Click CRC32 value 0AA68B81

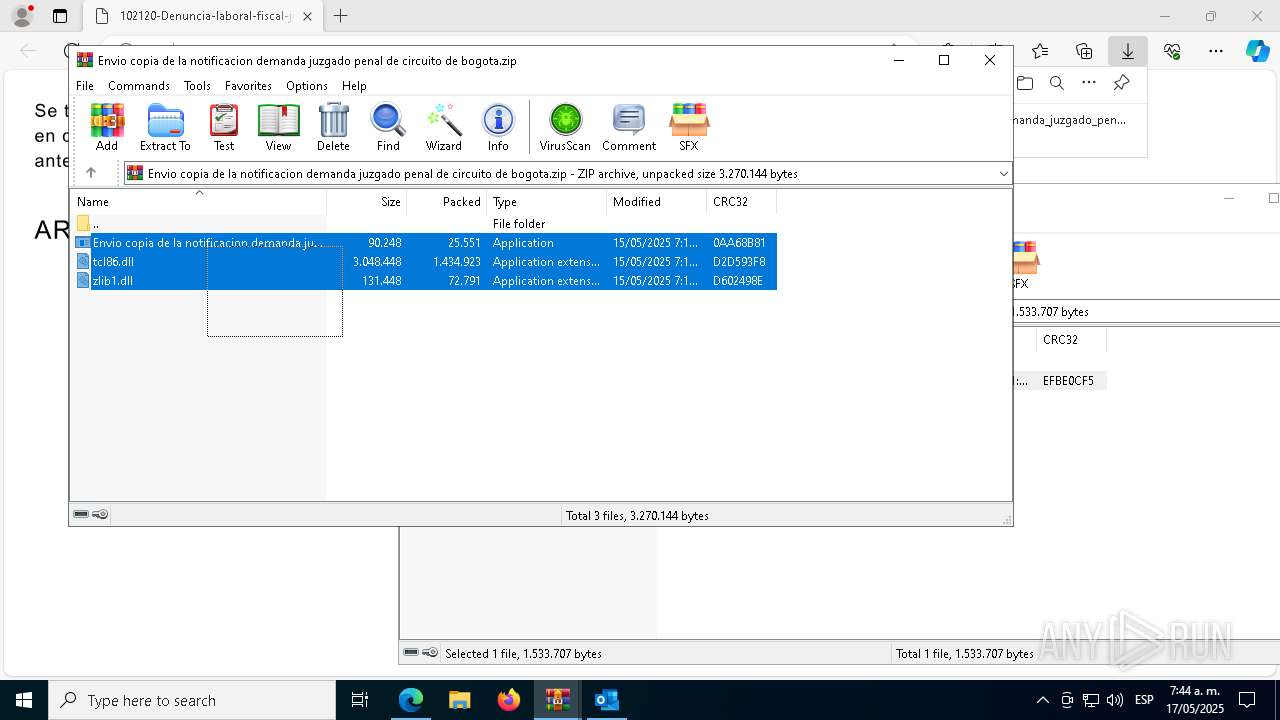click(x=739, y=243)
